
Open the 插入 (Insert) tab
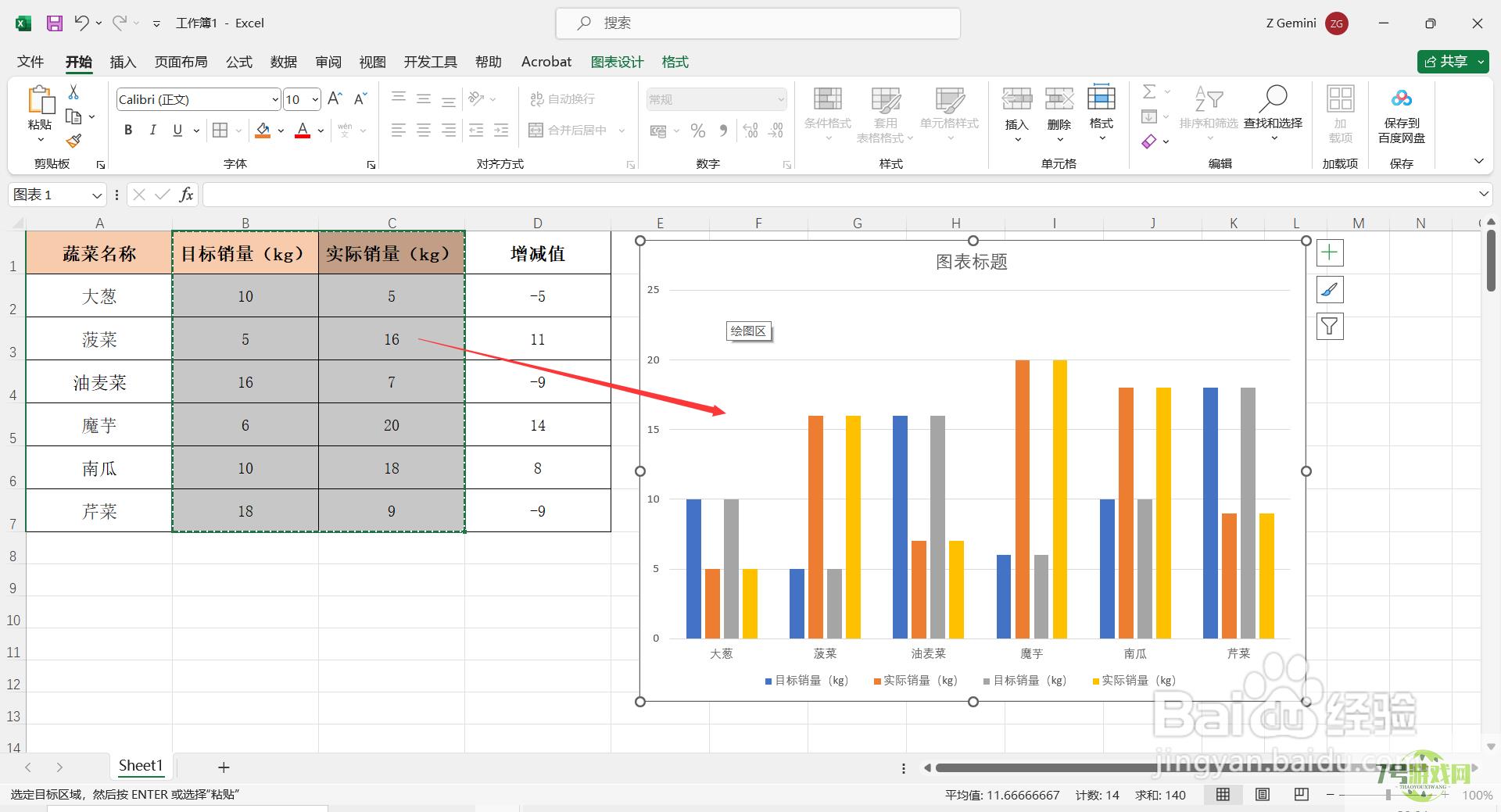(x=123, y=62)
